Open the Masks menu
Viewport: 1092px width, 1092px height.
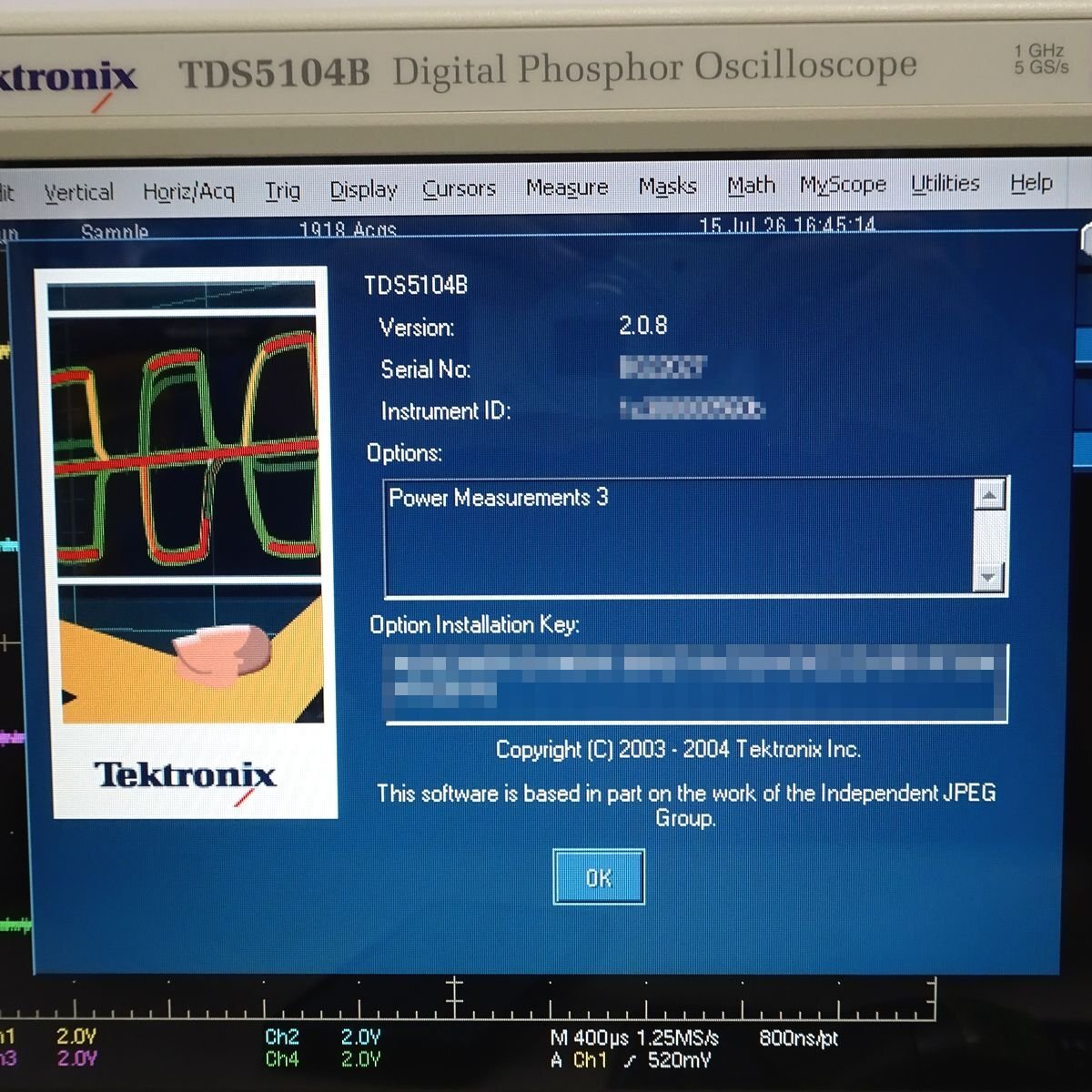[667, 186]
